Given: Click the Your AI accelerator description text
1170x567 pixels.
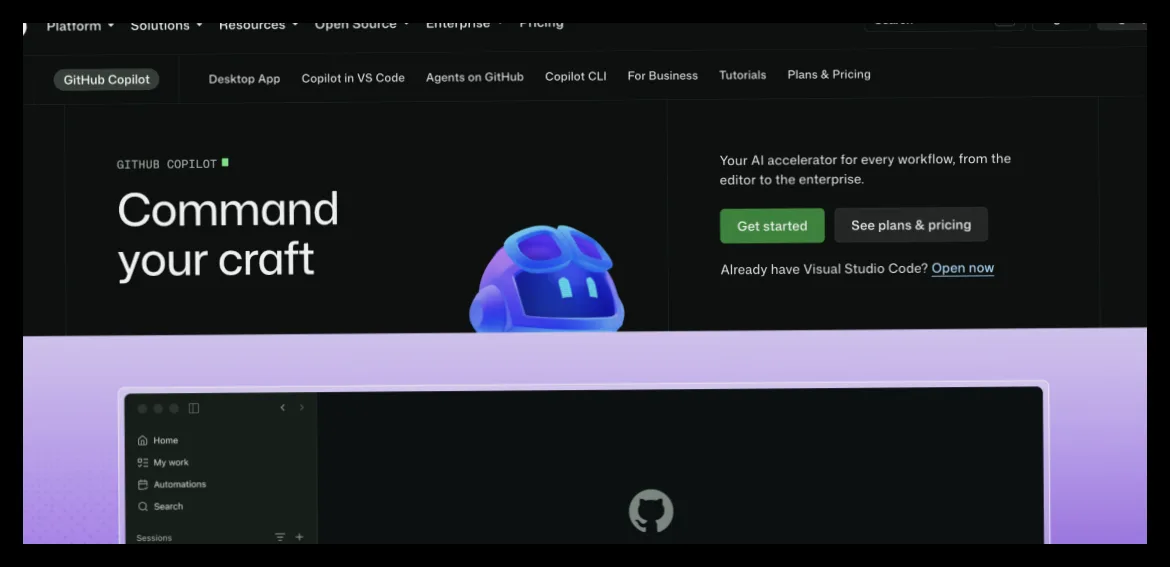Looking at the screenshot, I should click(865, 169).
